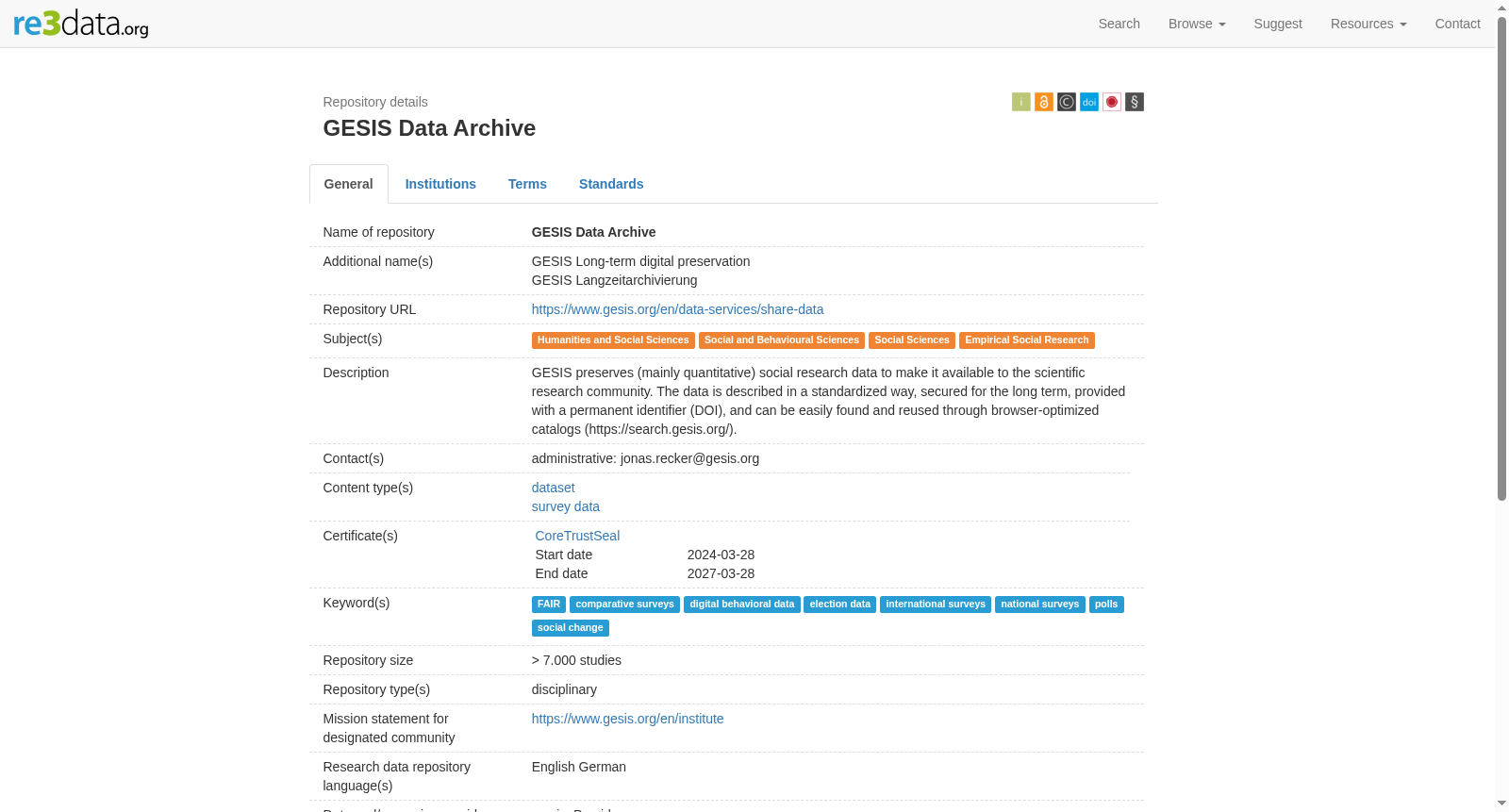
Task: Switch to the Institutions tab
Action: tap(440, 184)
